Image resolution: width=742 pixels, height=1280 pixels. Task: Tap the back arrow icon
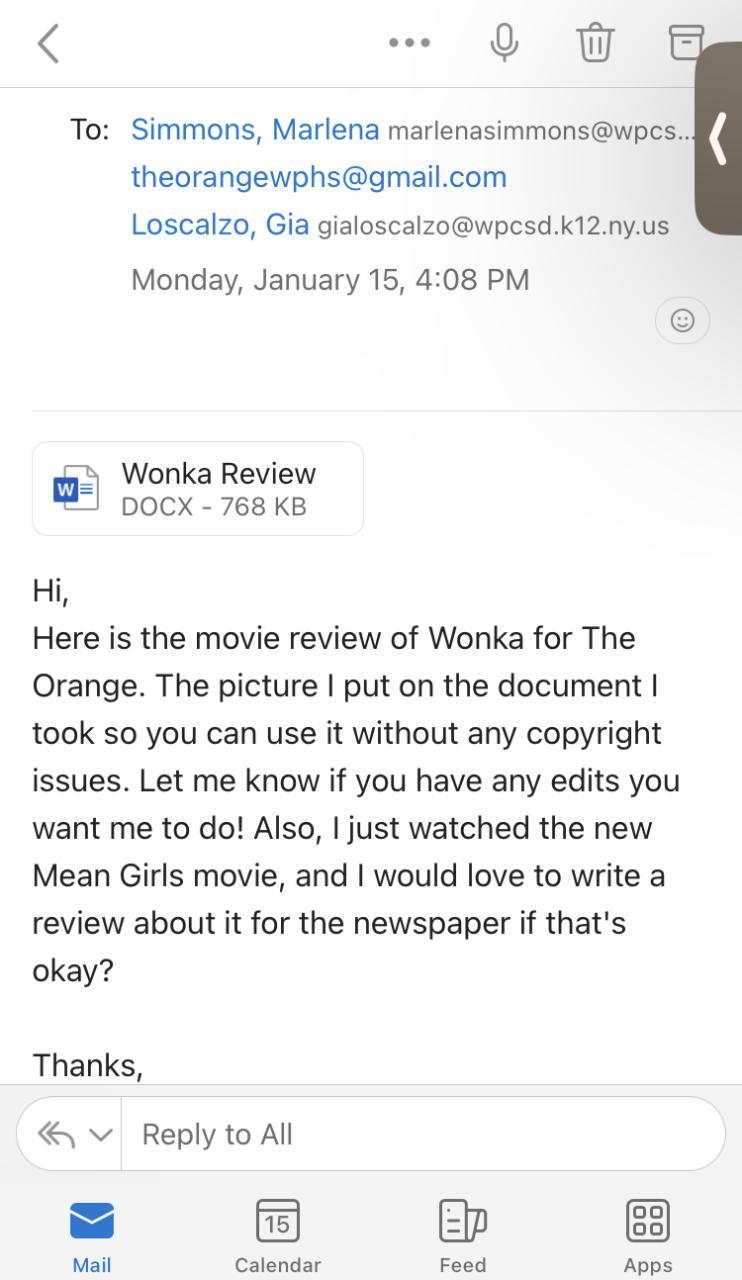(x=48, y=43)
